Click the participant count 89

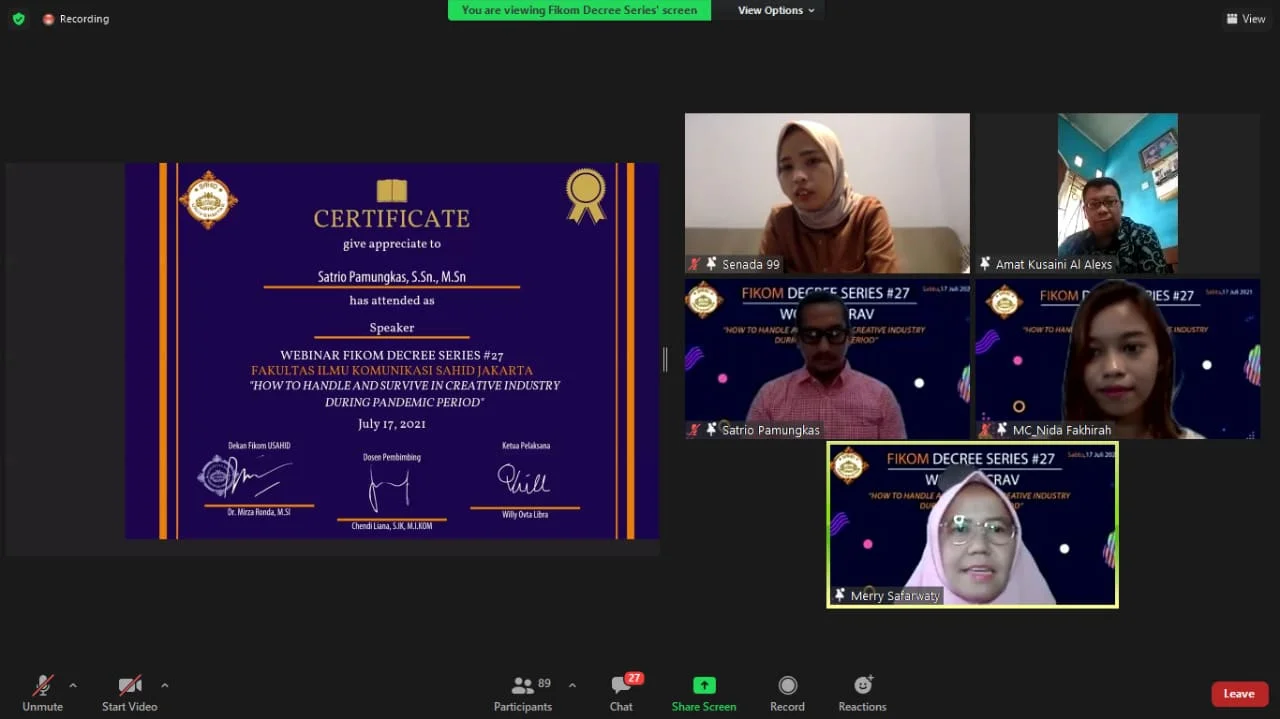544,684
